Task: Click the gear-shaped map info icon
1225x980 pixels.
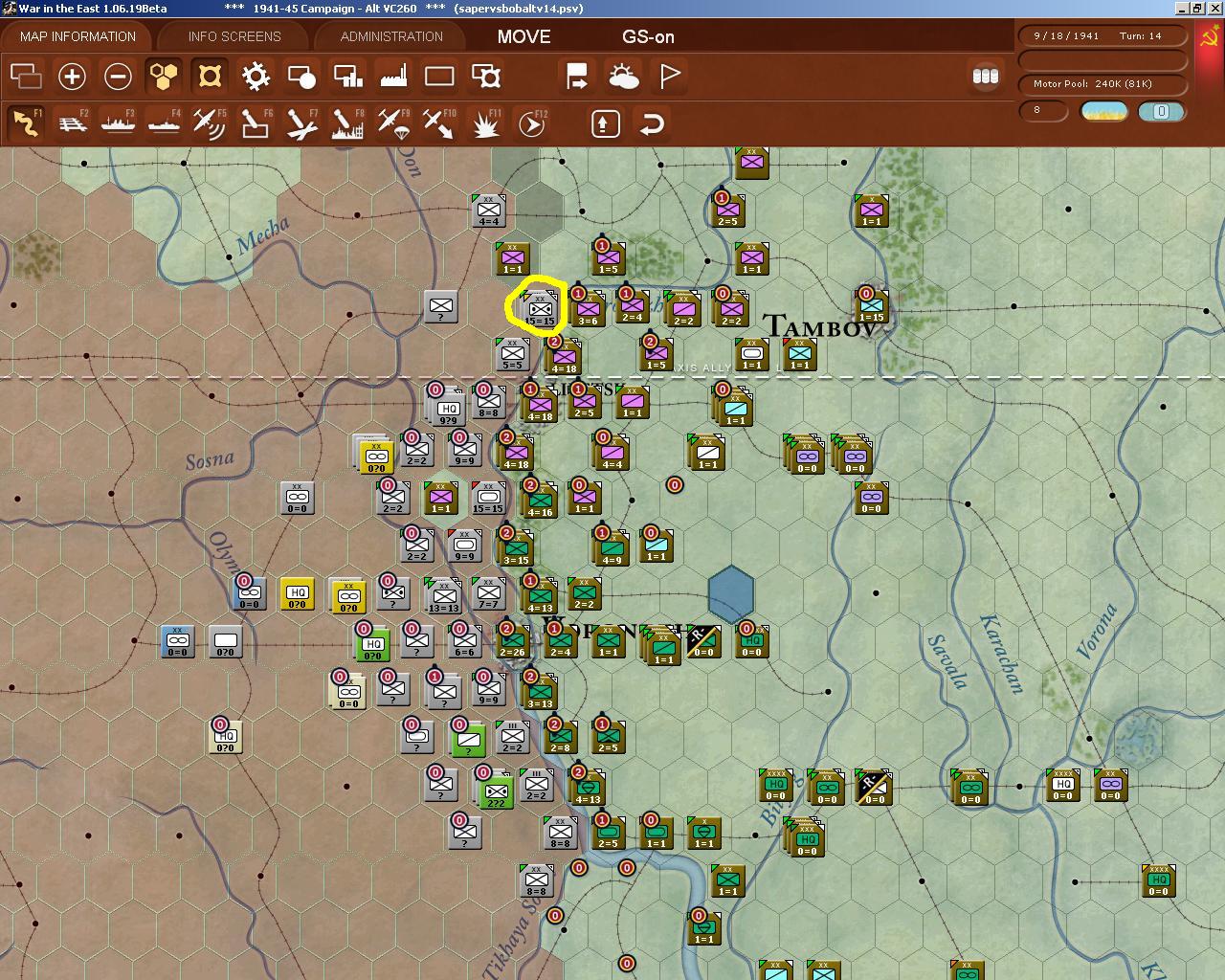Action: pos(256,76)
